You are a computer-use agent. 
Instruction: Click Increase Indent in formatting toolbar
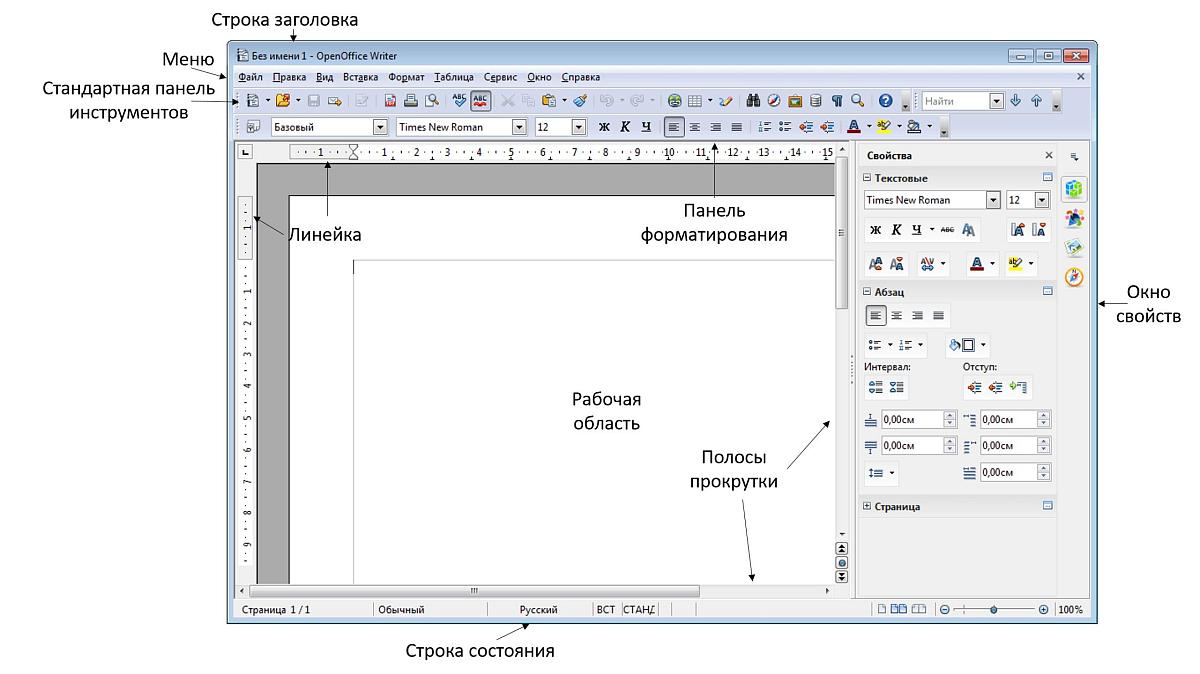[826, 127]
